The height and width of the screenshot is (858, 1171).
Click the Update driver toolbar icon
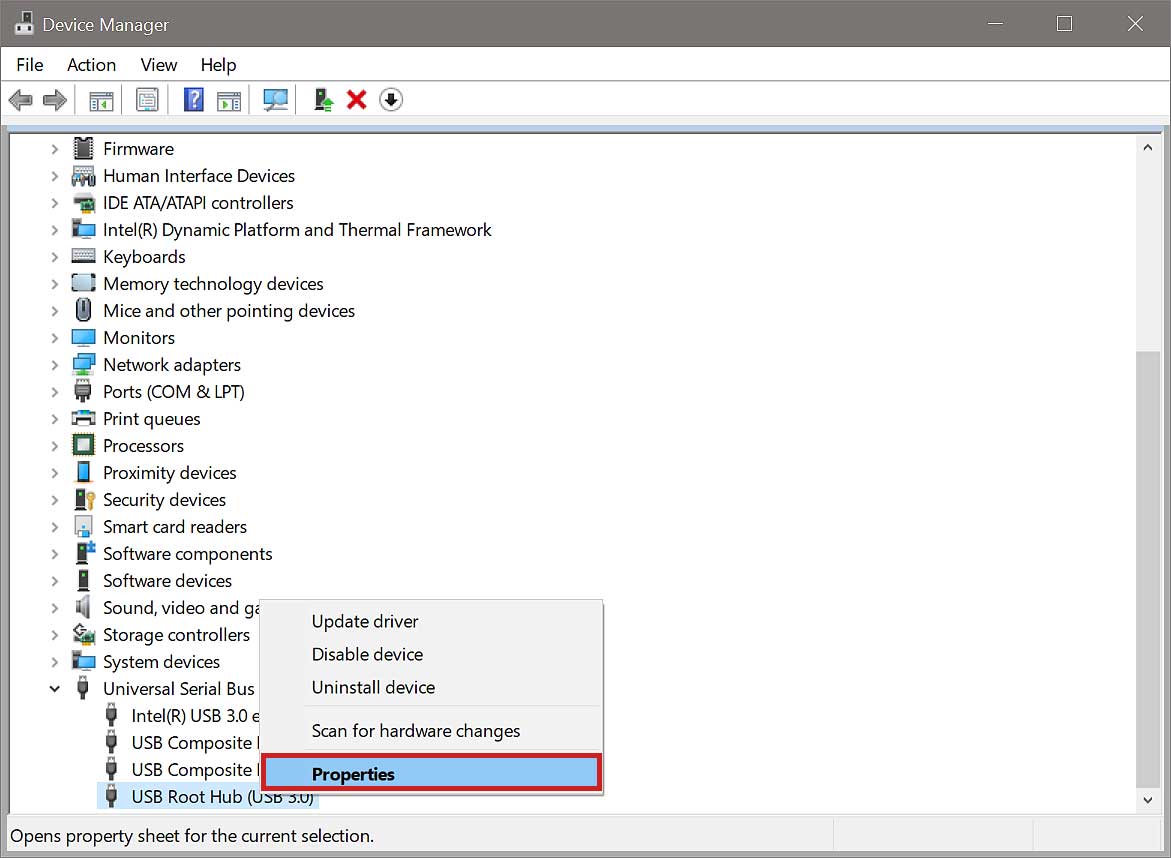click(323, 99)
